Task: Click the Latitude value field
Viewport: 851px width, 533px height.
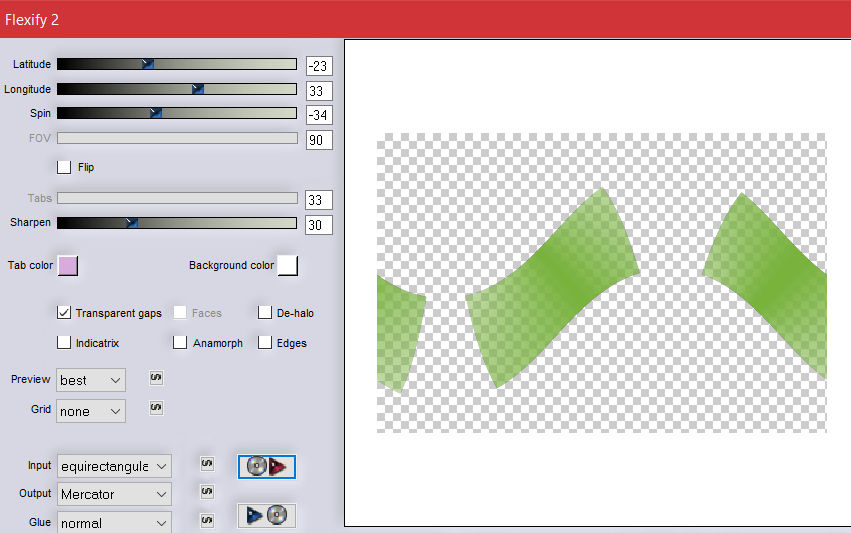Action: pos(319,66)
